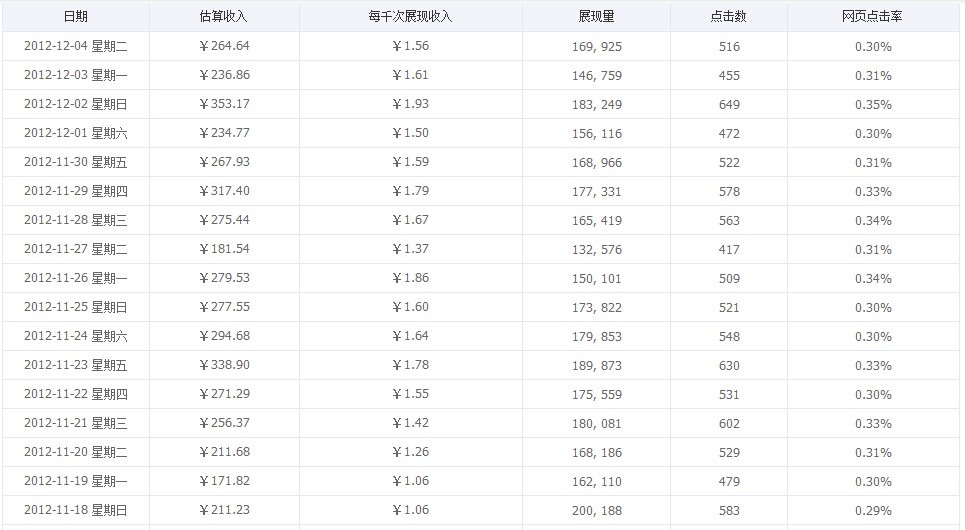Click income value ¥234.77
The width and height of the screenshot is (965, 530).
click(224, 132)
